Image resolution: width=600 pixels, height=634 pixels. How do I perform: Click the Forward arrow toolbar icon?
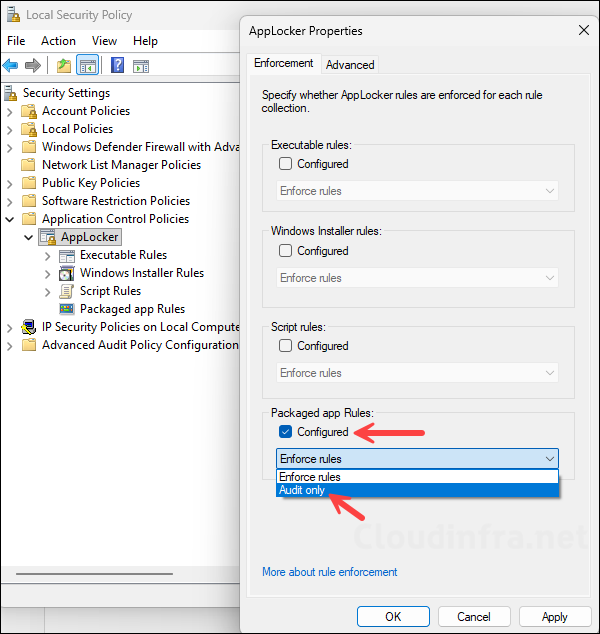point(33,66)
